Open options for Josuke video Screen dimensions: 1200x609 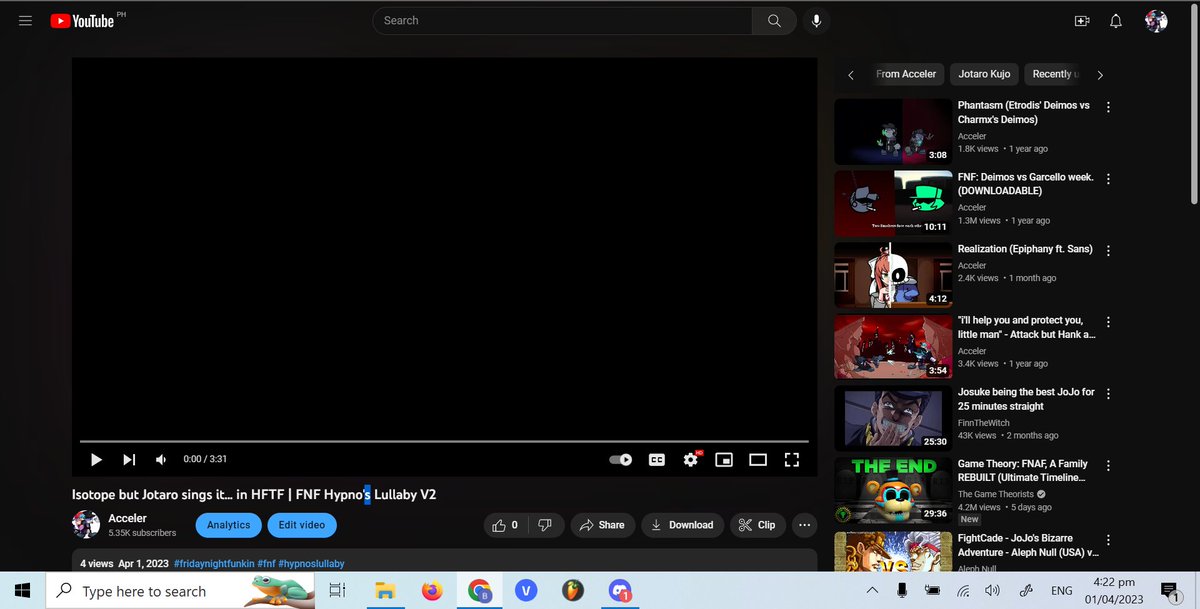[x=1108, y=395]
